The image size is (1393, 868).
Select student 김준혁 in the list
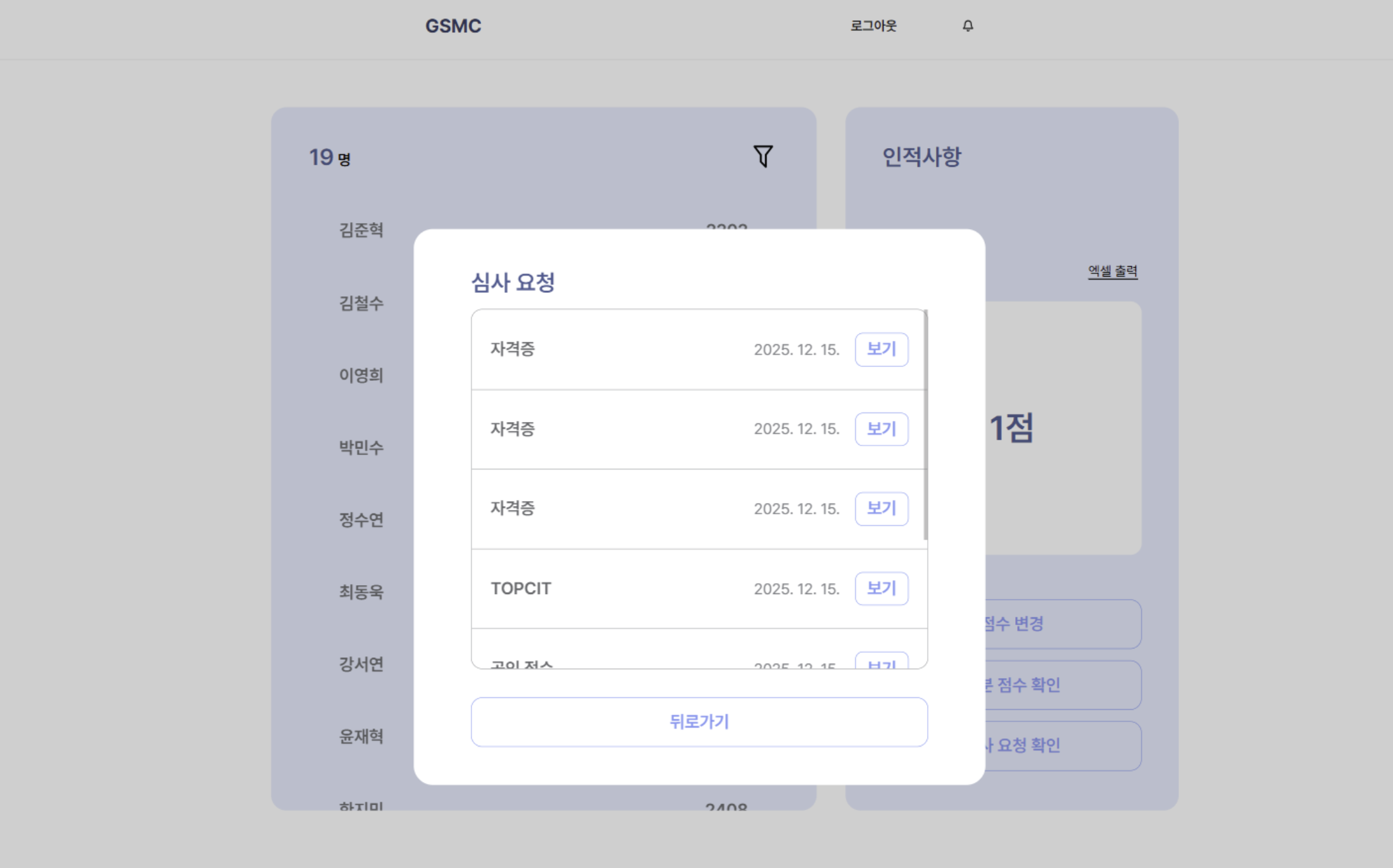click(x=361, y=230)
